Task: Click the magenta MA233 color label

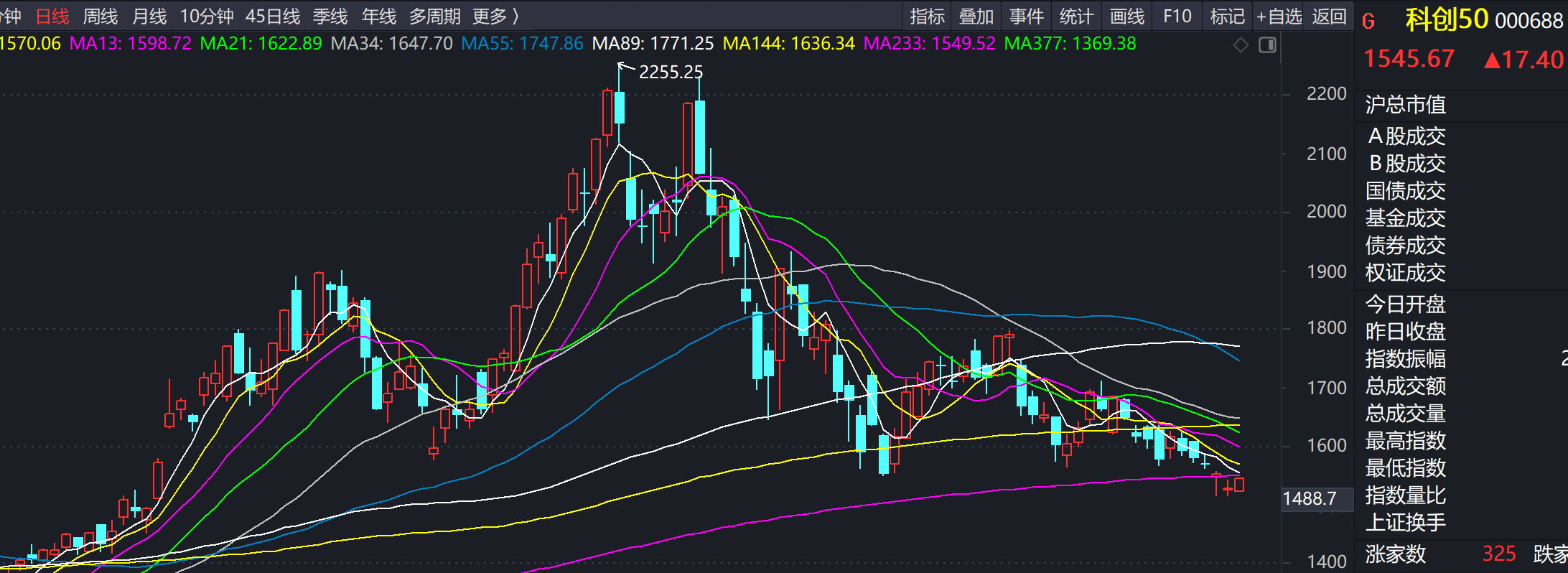Action: pos(929,43)
